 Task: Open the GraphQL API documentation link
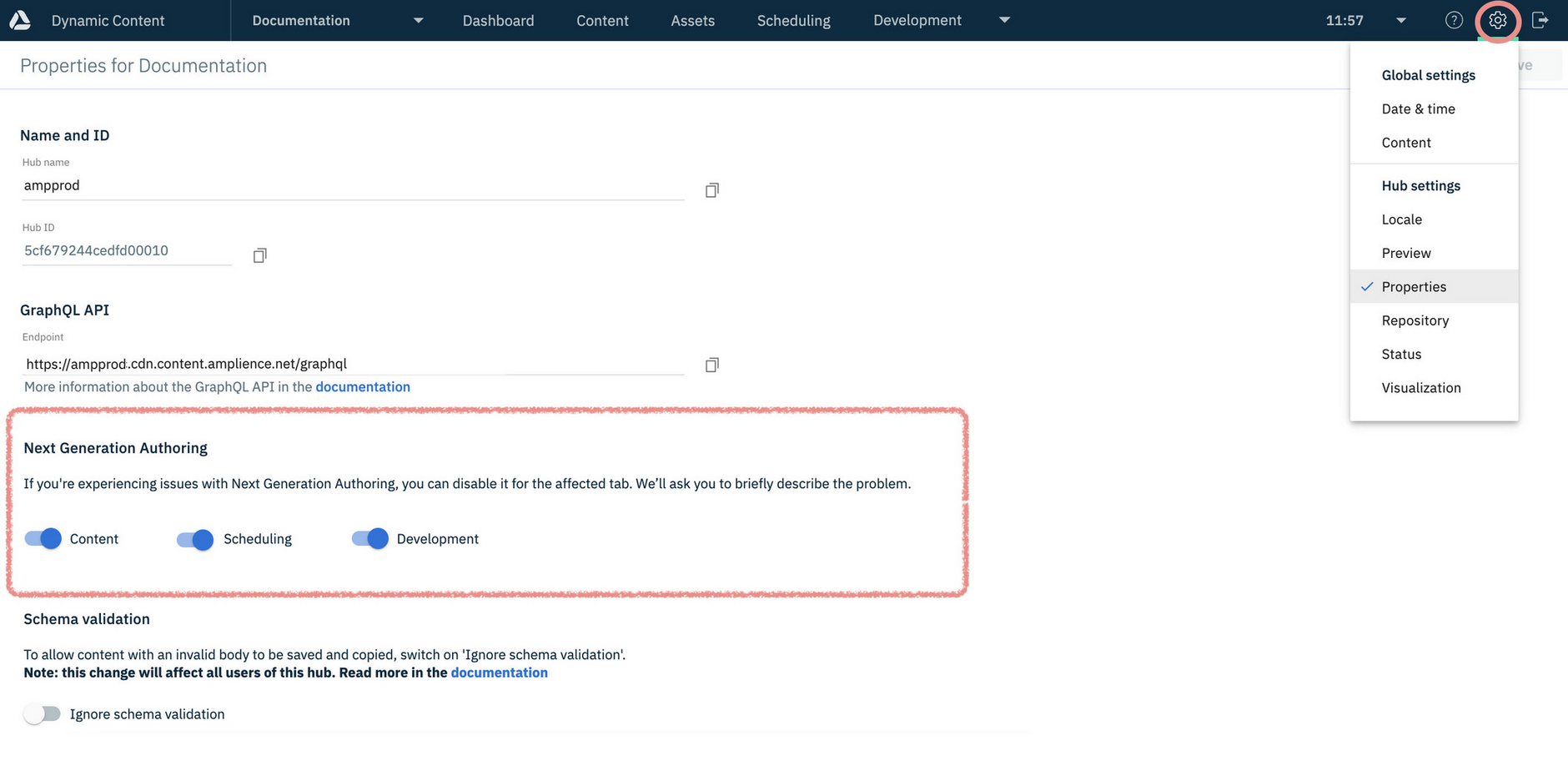(362, 386)
